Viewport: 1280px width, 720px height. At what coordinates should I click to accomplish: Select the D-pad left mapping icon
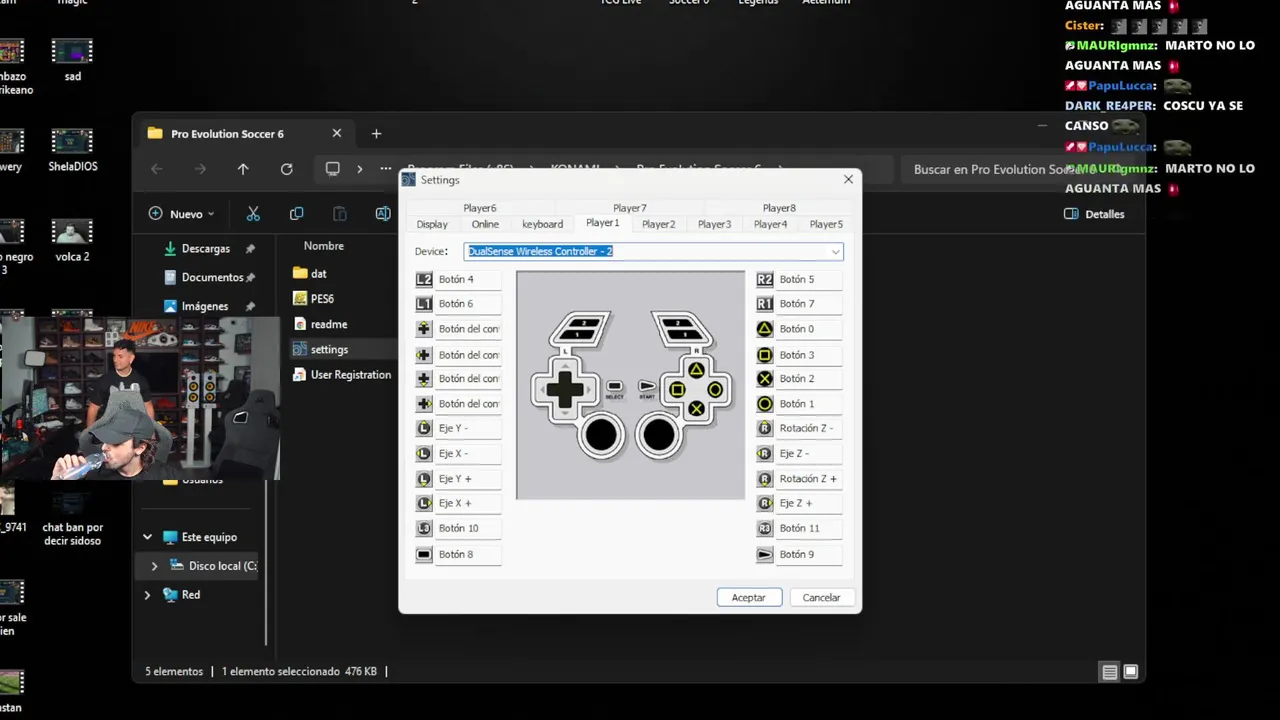pos(424,355)
